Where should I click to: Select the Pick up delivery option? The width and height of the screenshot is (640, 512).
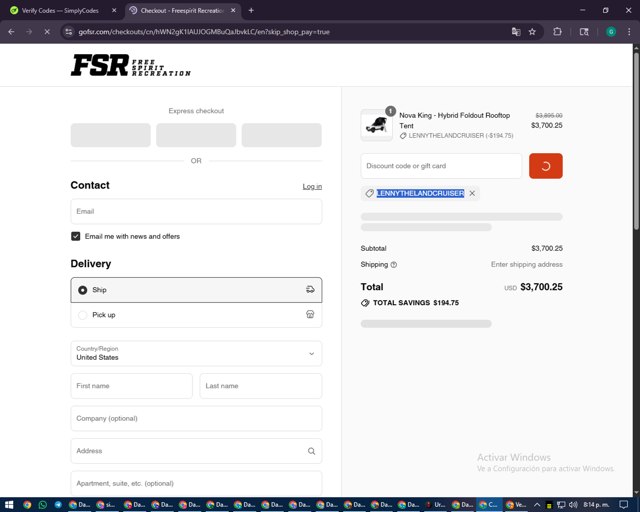click(196, 315)
